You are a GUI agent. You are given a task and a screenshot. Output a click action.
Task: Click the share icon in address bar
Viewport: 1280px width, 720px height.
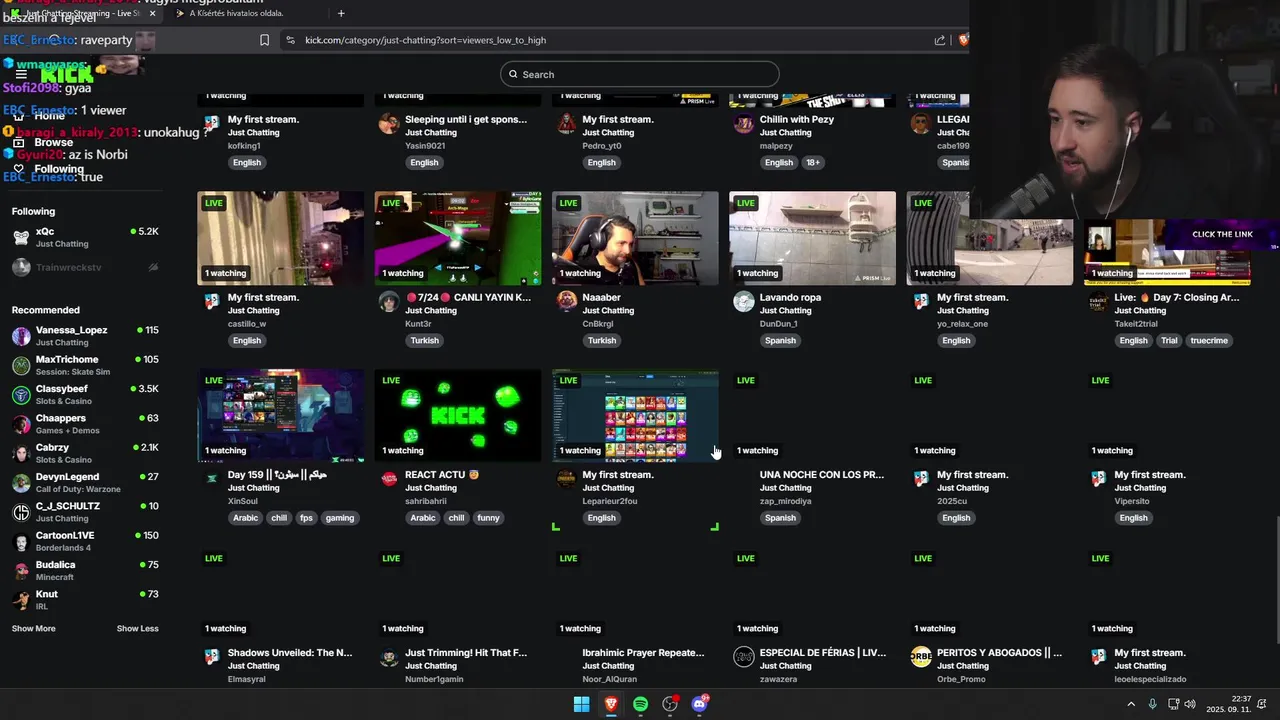point(940,40)
